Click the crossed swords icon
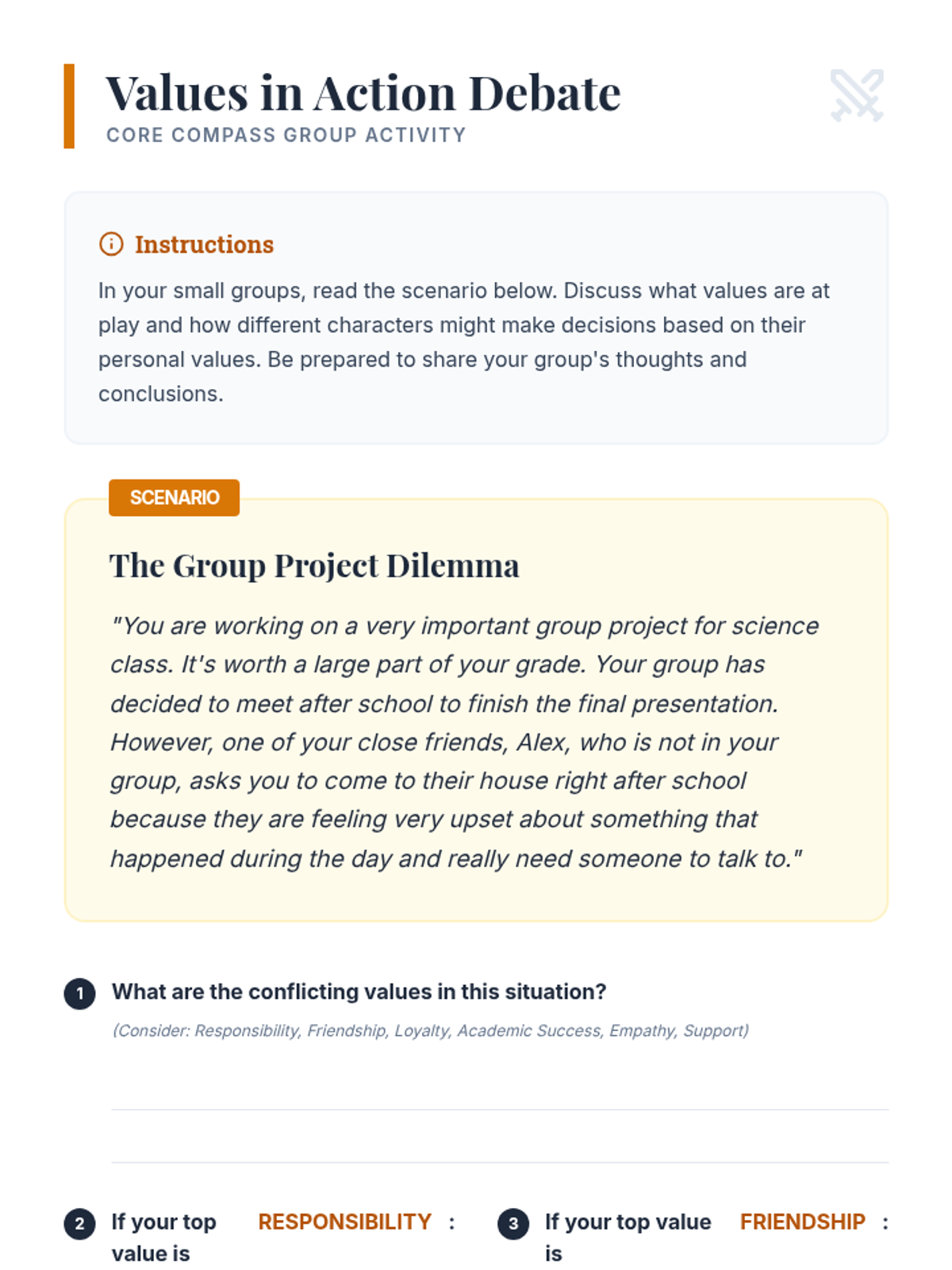The height and width of the screenshot is (1270, 952). click(857, 95)
